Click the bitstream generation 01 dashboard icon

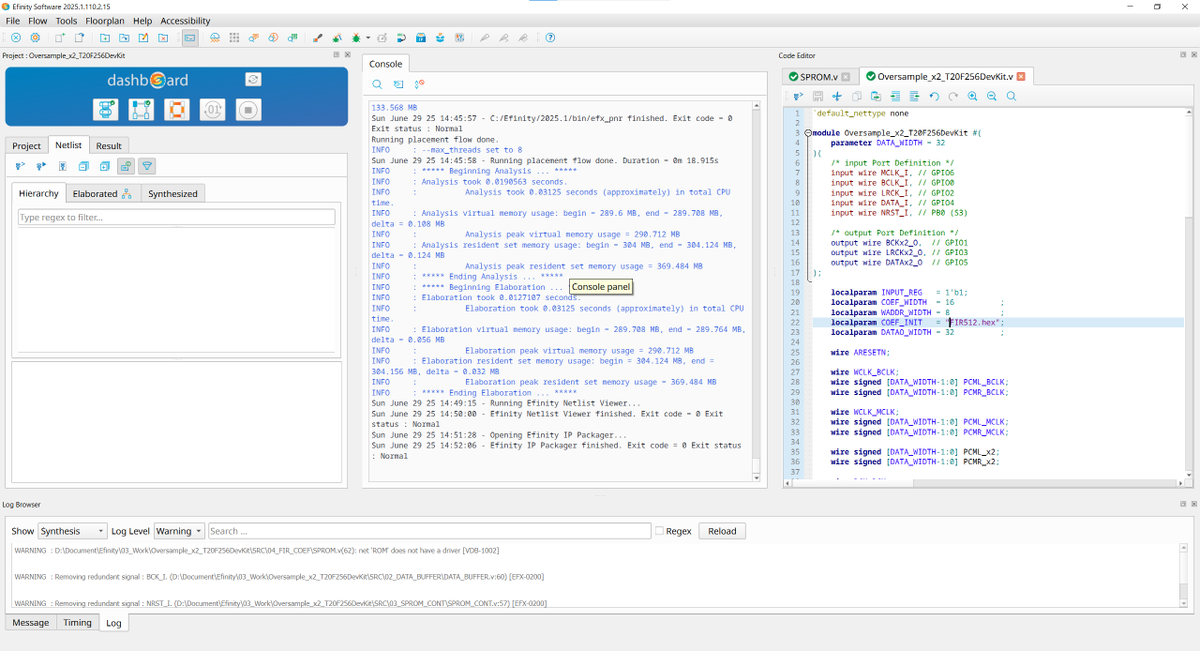213,110
